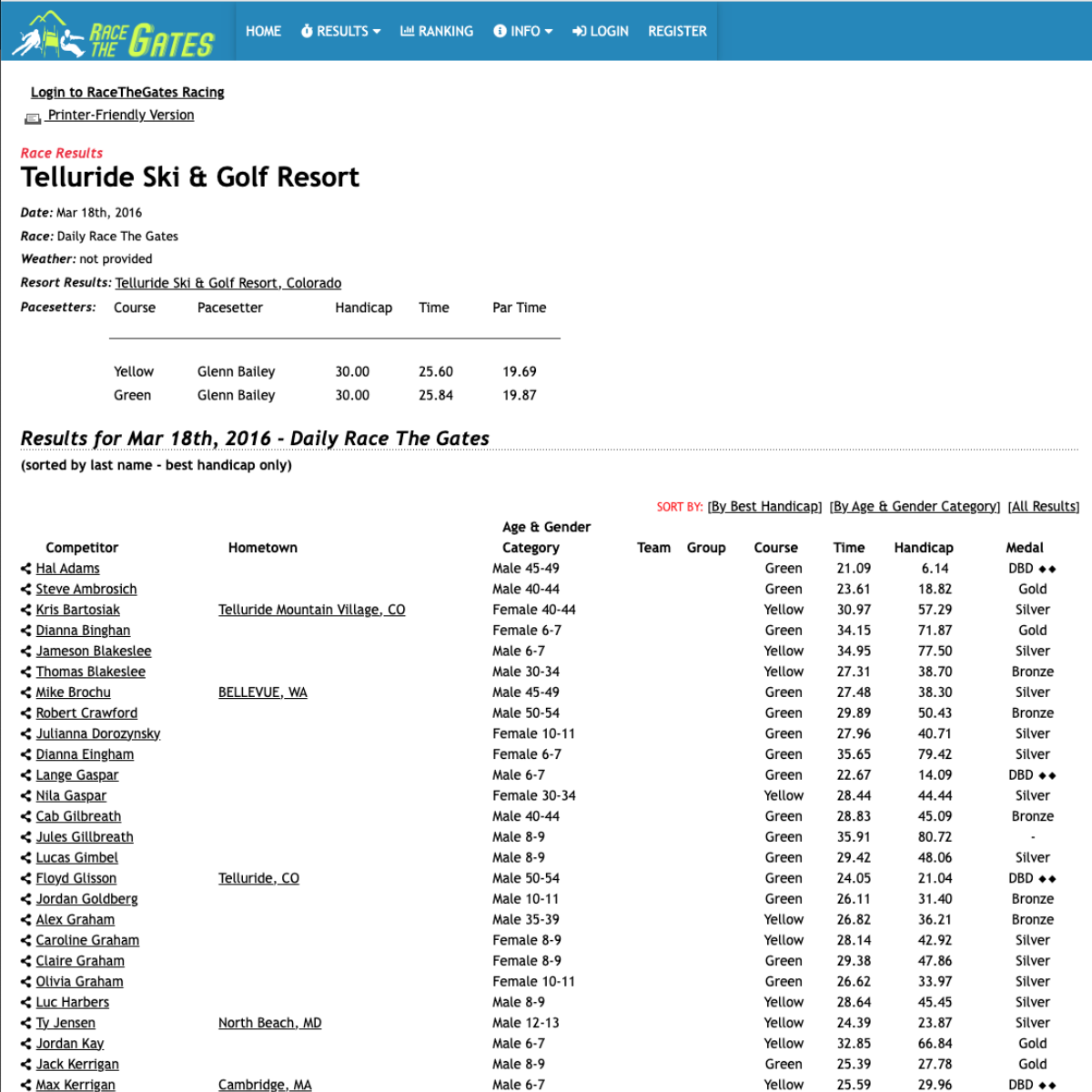Open the Ranking page from navbar
The height and width of the screenshot is (1092, 1092).
pyautogui.click(x=437, y=31)
